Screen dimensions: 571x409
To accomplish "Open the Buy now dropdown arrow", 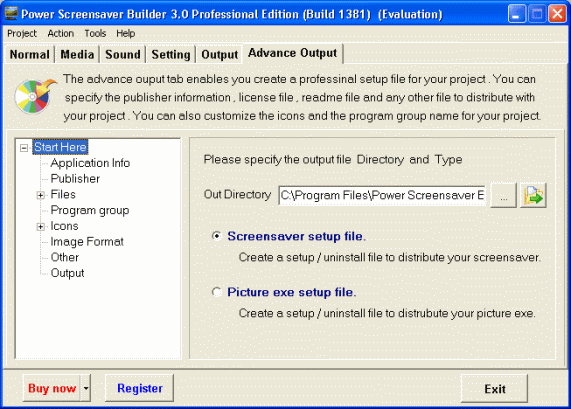I will pyautogui.click(x=86, y=388).
